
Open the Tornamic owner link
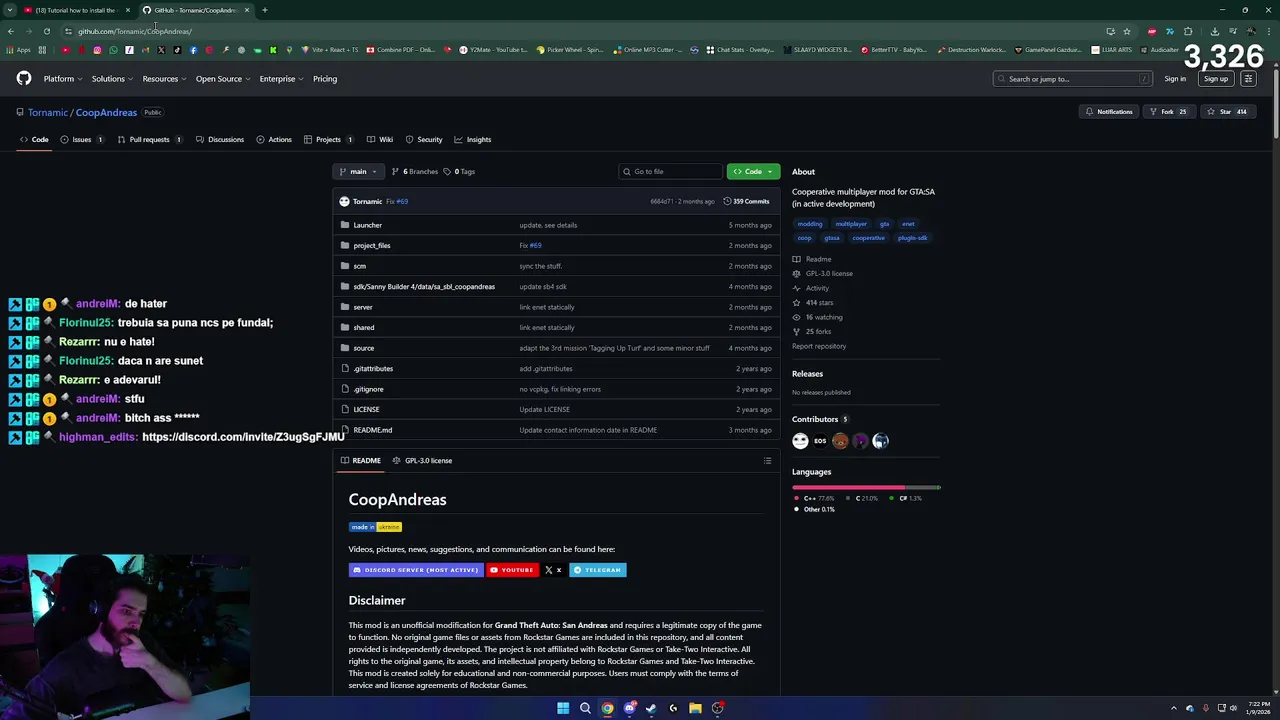[x=48, y=112]
